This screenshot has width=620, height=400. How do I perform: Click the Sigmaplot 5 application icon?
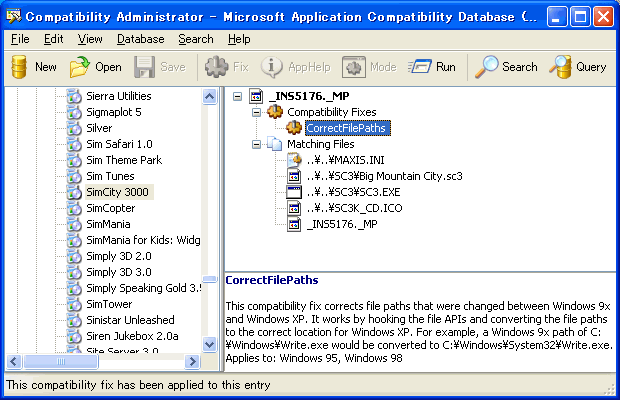(x=74, y=112)
